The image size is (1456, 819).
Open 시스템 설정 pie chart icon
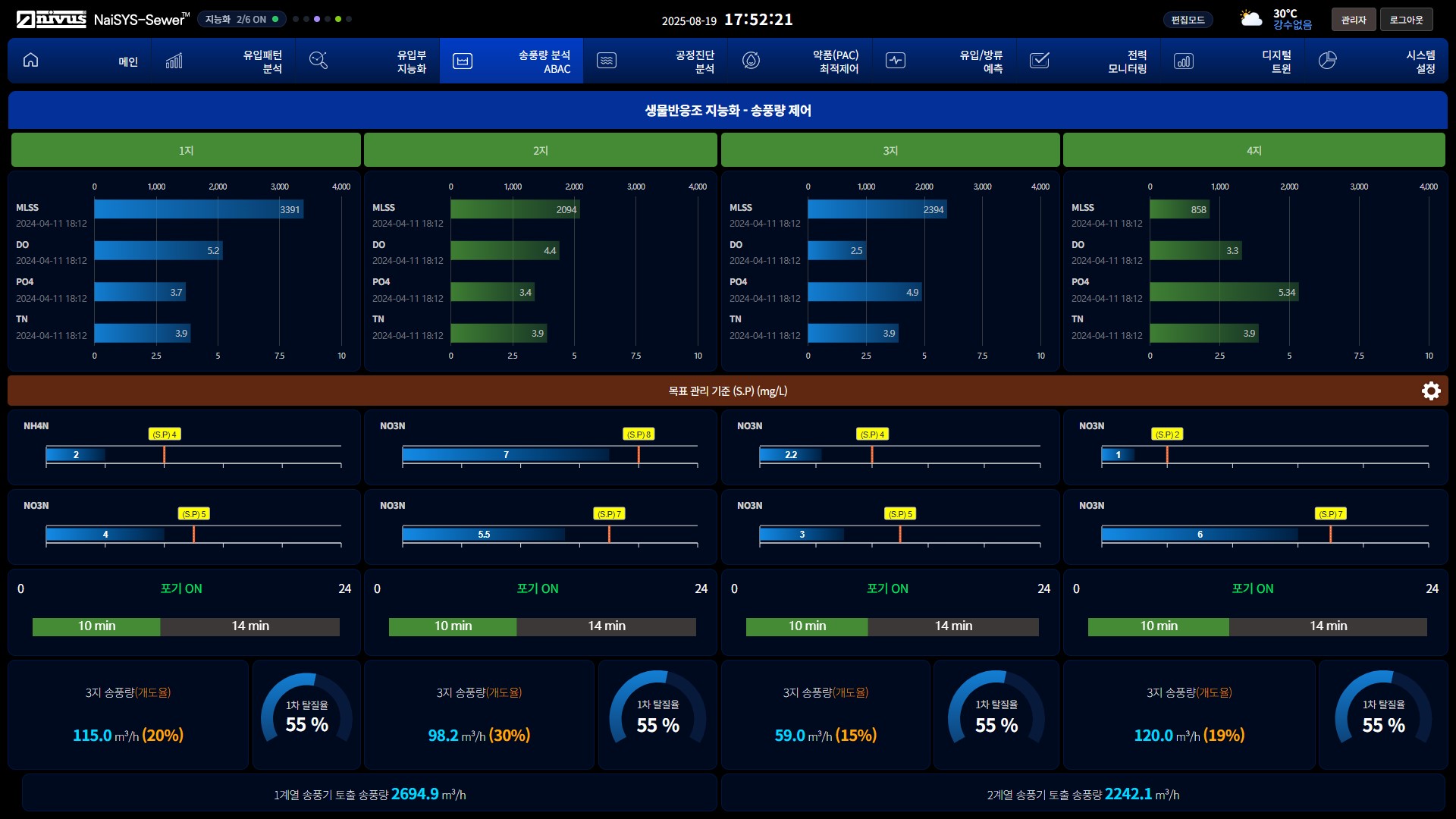(x=1327, y=61)
